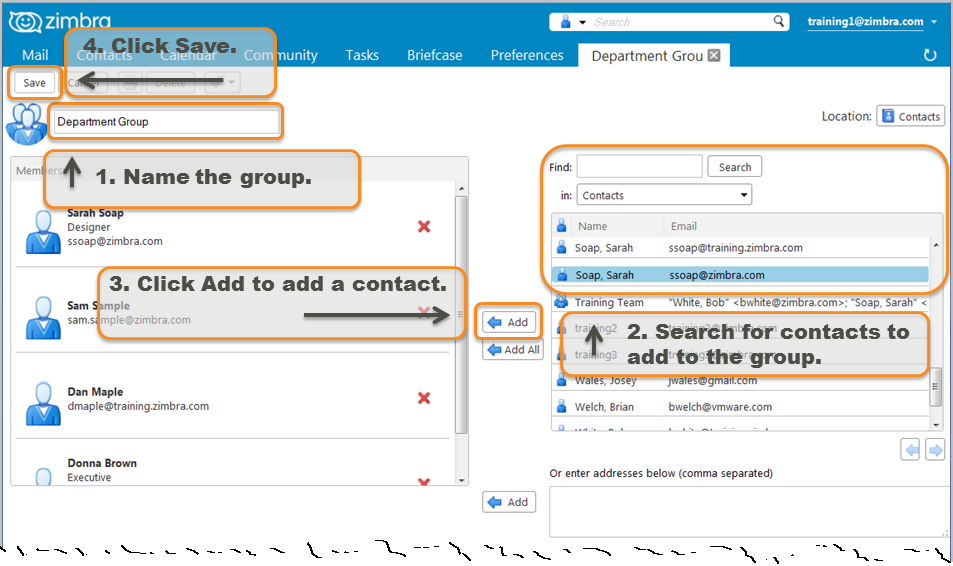Sort by the Email column header
The image size is (953, 566).
pos(683,226)
